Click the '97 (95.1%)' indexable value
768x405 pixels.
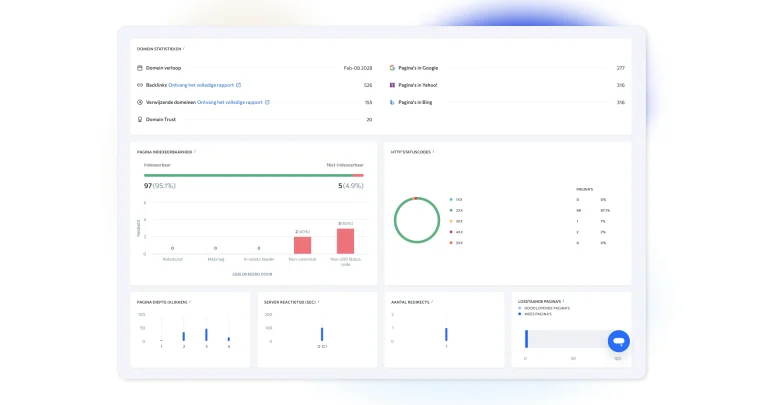(x=160, y=186)
